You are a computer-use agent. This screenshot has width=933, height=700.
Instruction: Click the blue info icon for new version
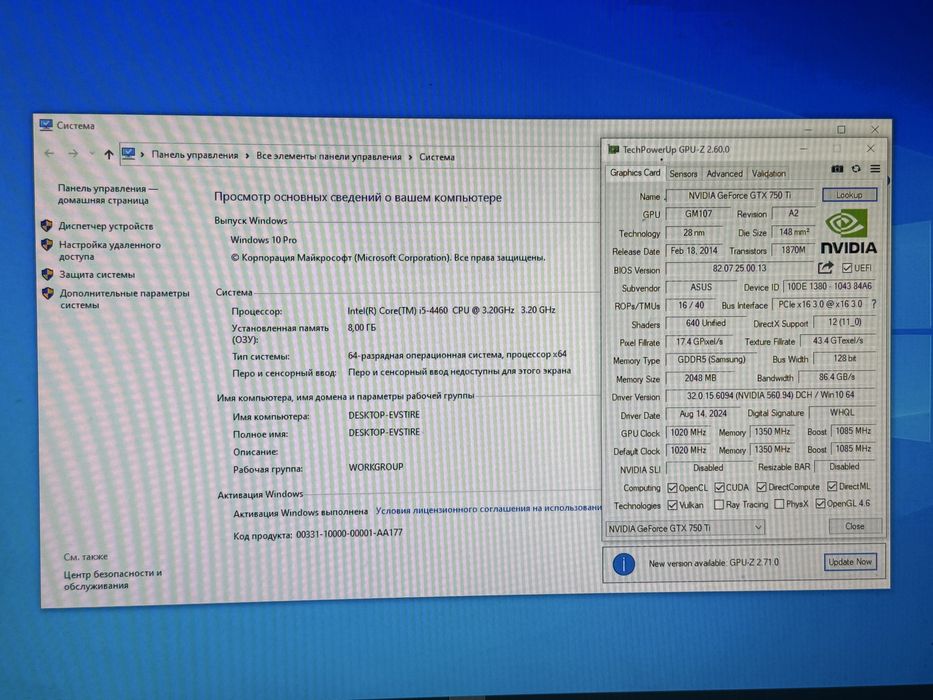623,564
